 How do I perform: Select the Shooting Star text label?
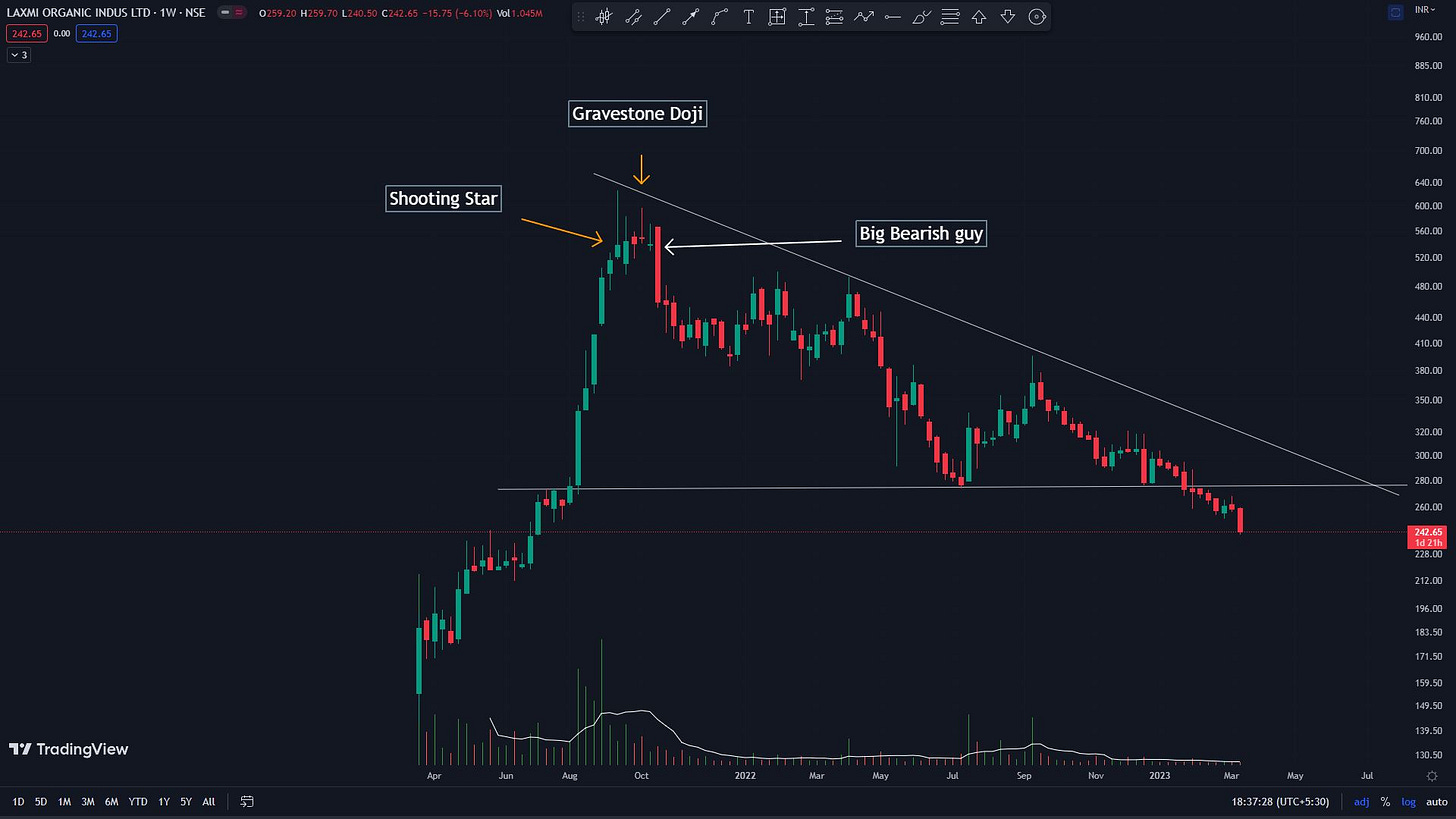(x=443, y=199)
